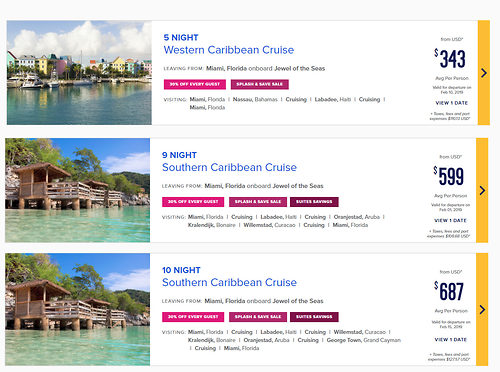Click the chevron arrow beside the $599 price
The height and width of the screenshot is (372, 500).
[482, 191]
